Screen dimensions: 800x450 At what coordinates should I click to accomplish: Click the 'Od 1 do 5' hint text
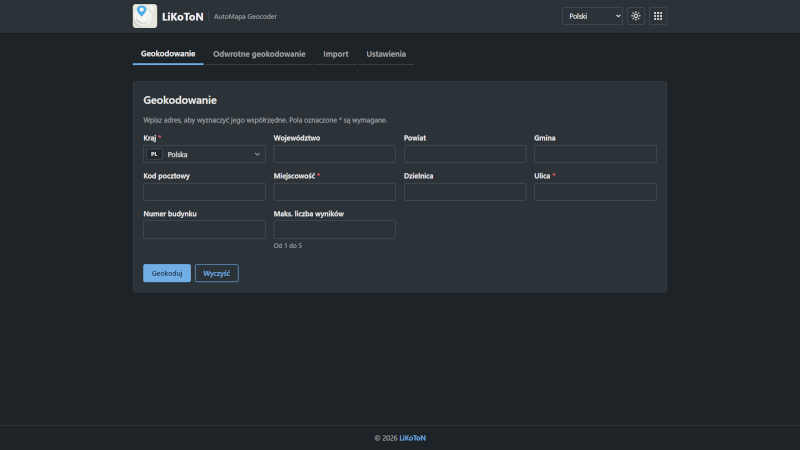tap(288, 245)
